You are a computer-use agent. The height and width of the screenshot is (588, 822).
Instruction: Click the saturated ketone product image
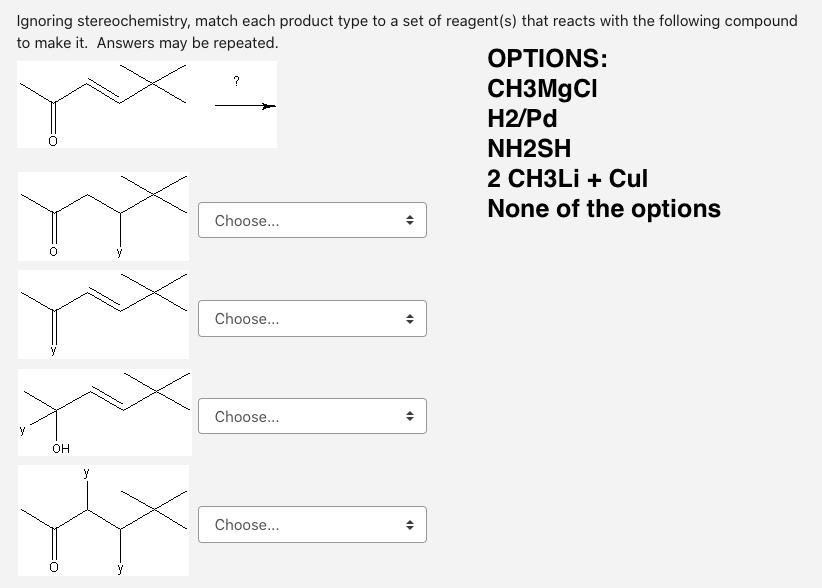pyautogui.click(x=103, y=216)
